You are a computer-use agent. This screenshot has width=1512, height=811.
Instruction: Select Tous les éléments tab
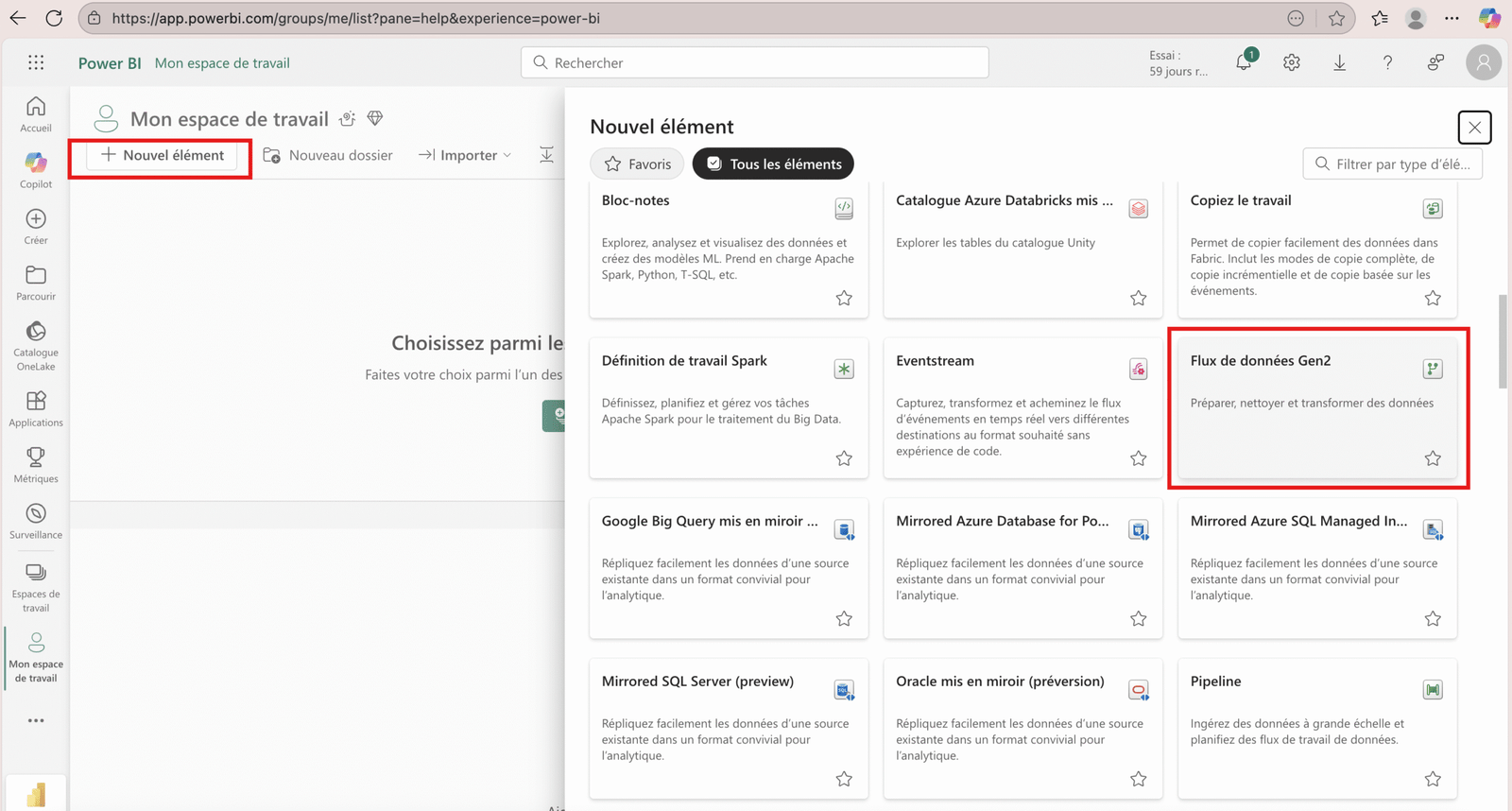[x=773, y=164]
